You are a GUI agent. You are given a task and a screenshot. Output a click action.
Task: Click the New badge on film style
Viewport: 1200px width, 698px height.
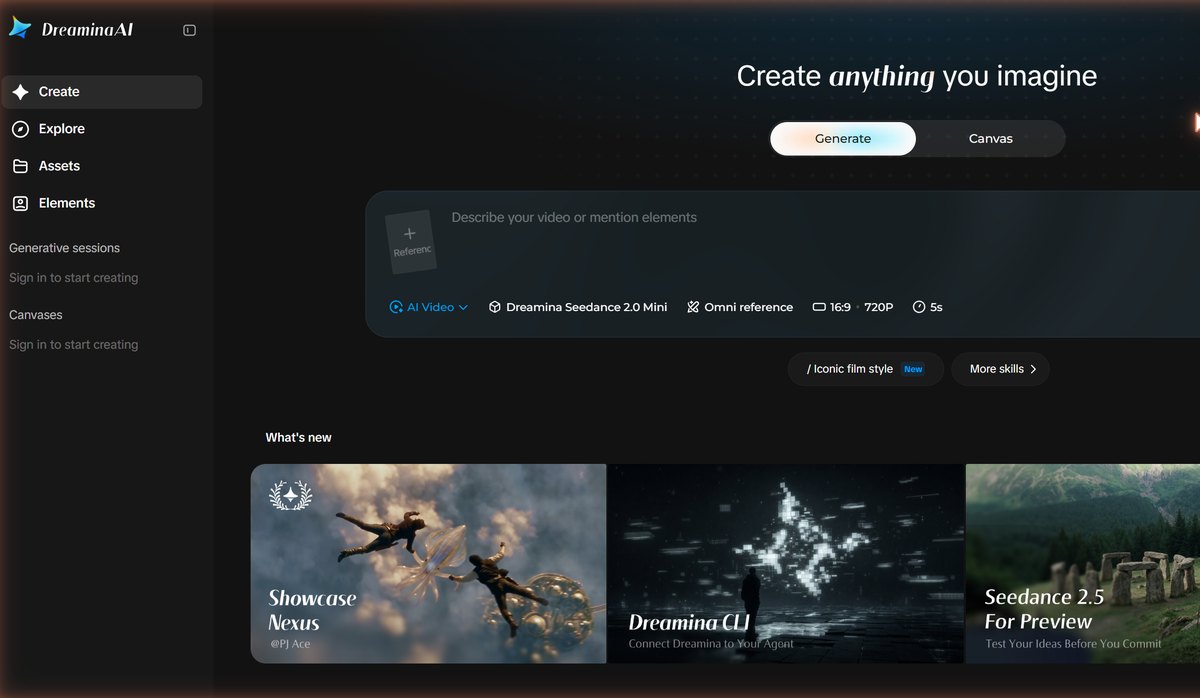pos(913,369)
